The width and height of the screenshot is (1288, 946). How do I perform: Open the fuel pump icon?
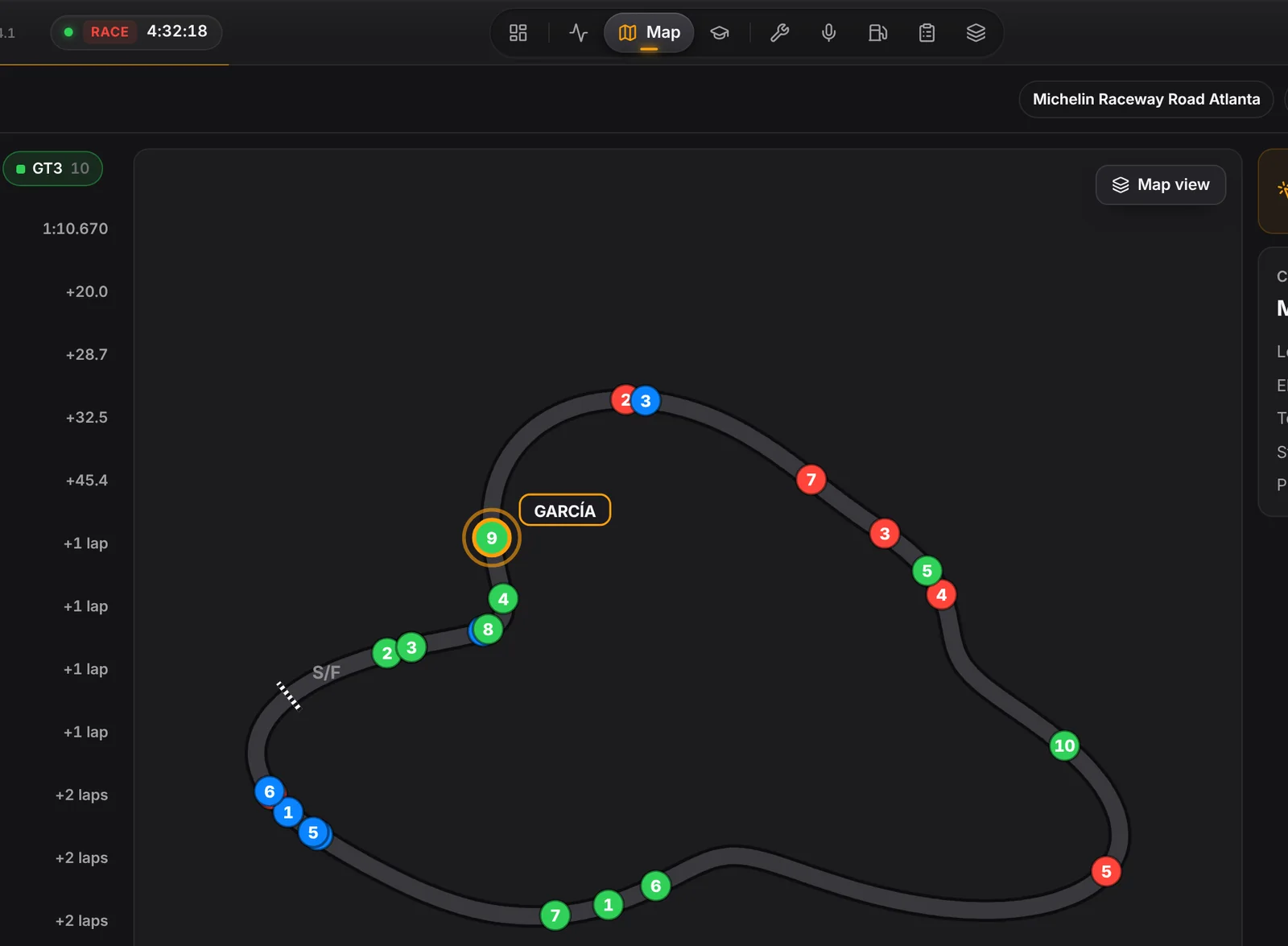(x=877, y=33)
